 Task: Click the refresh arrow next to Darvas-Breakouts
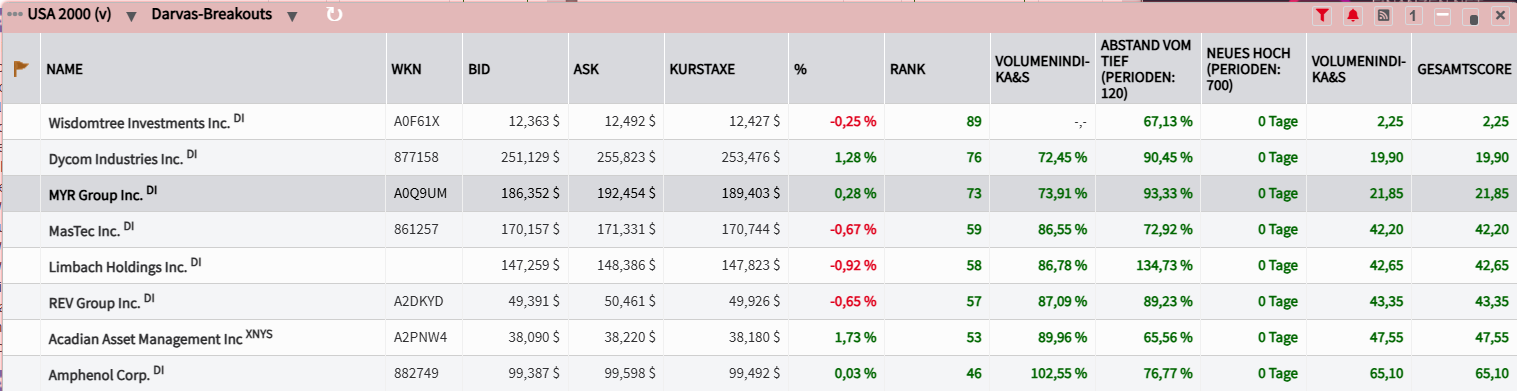pos(335,15)
